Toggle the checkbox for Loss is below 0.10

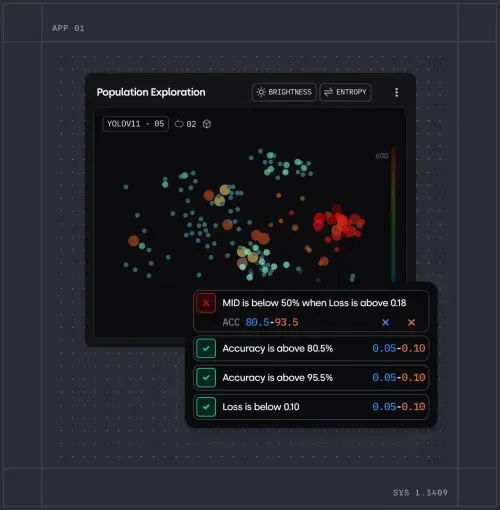click(206, 407)
